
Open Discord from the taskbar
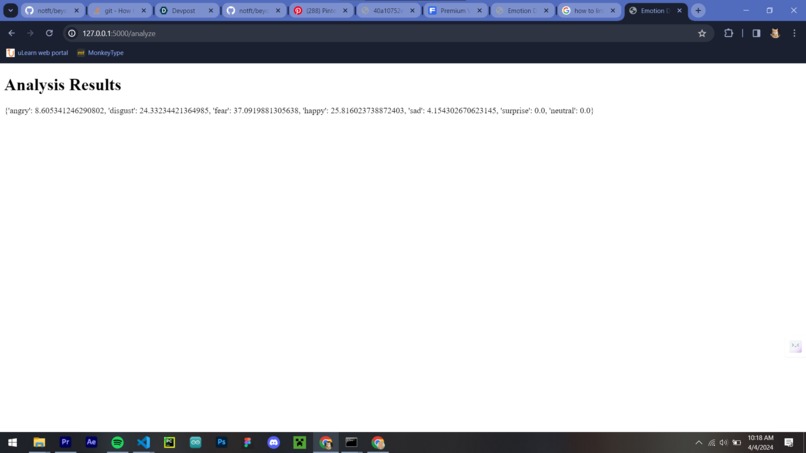coord(273,442)
